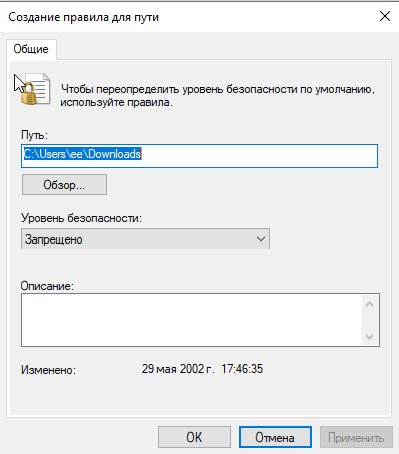399x454 pixels.
Task: Click the dialog title Создание правила для пути
Action: tap(83, 17)
